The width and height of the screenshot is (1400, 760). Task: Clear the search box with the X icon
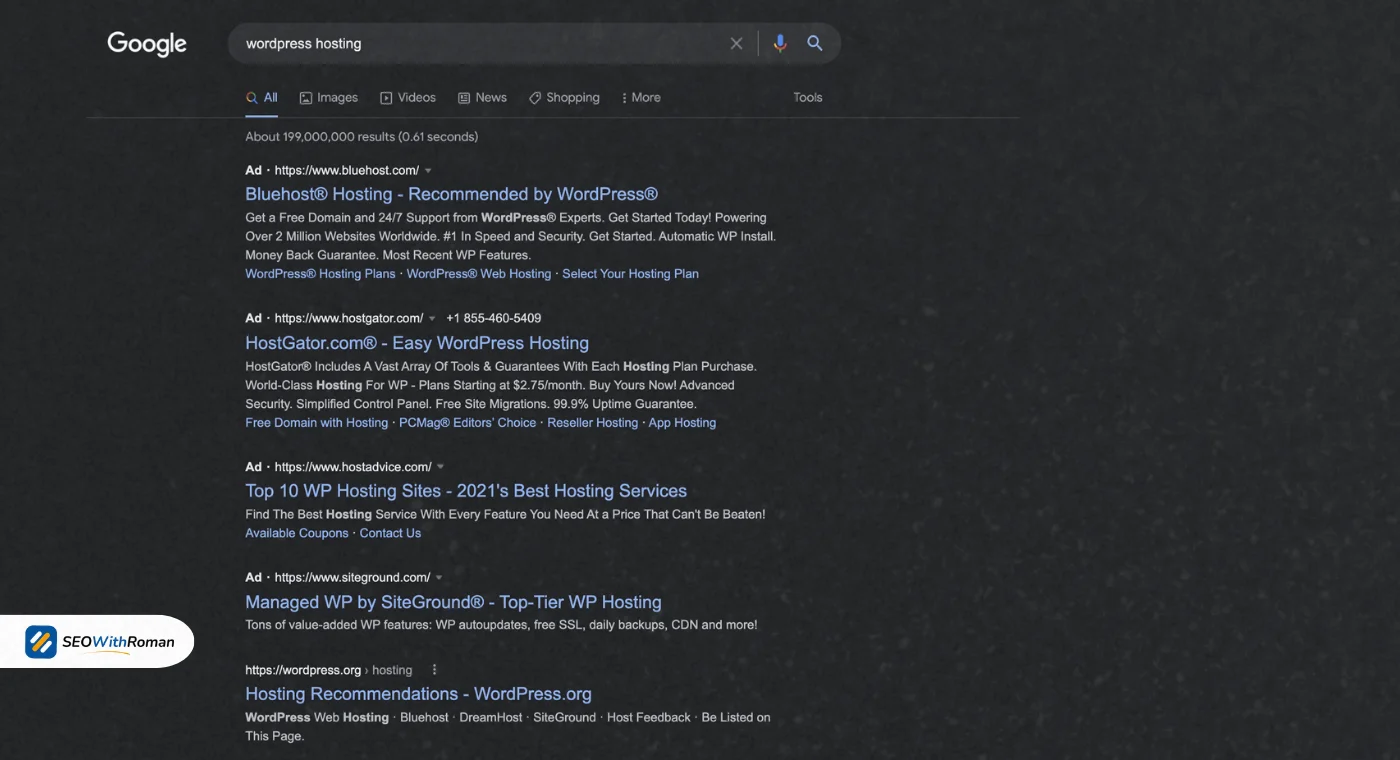[736, 43]
